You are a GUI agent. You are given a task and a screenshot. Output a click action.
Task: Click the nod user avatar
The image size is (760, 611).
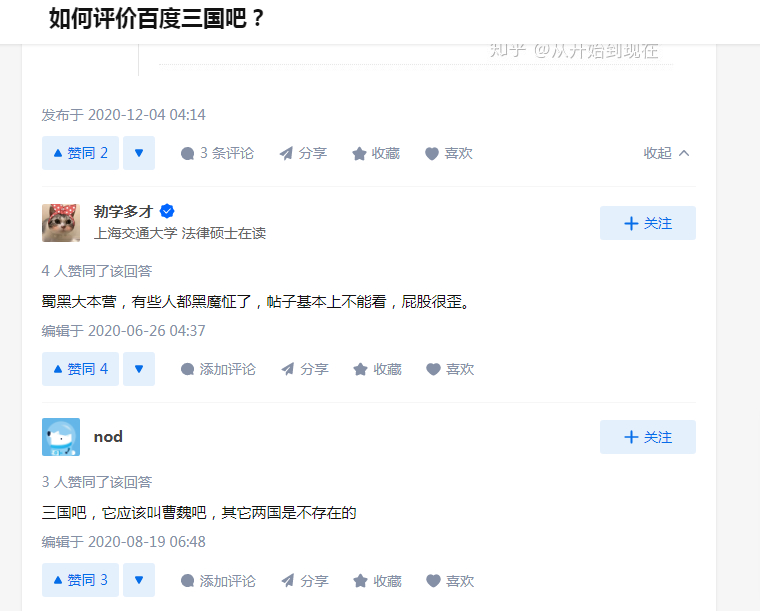click(x=61, y=437)
